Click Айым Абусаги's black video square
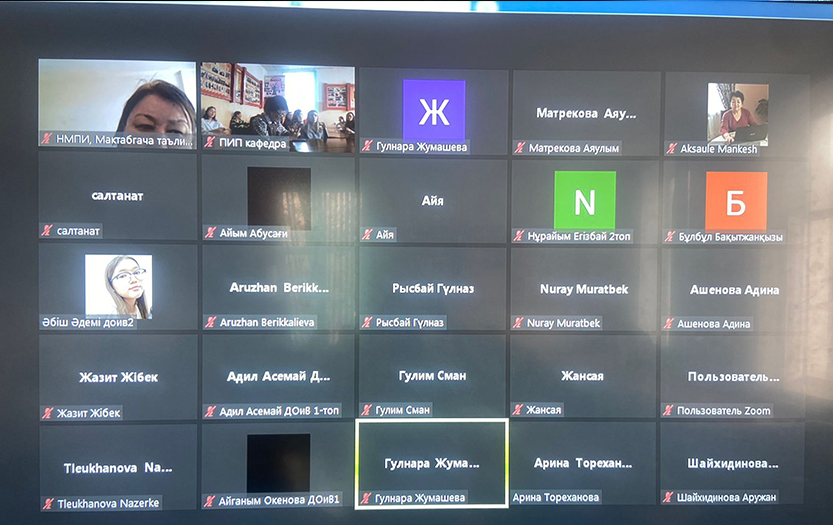833x525 pixels. [x=279, y=197]
